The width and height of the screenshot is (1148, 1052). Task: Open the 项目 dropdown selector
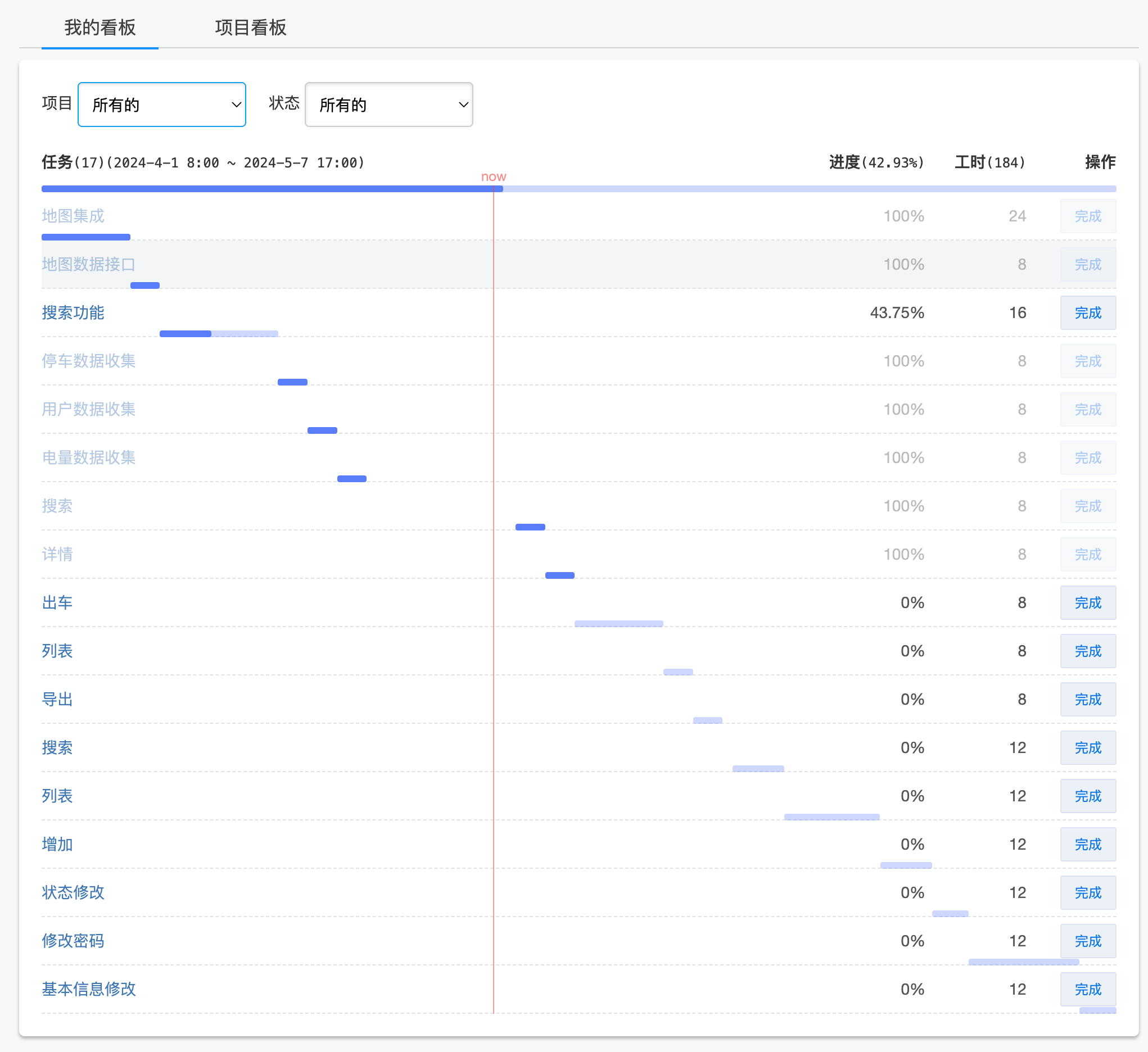click(x=162, y=105)
